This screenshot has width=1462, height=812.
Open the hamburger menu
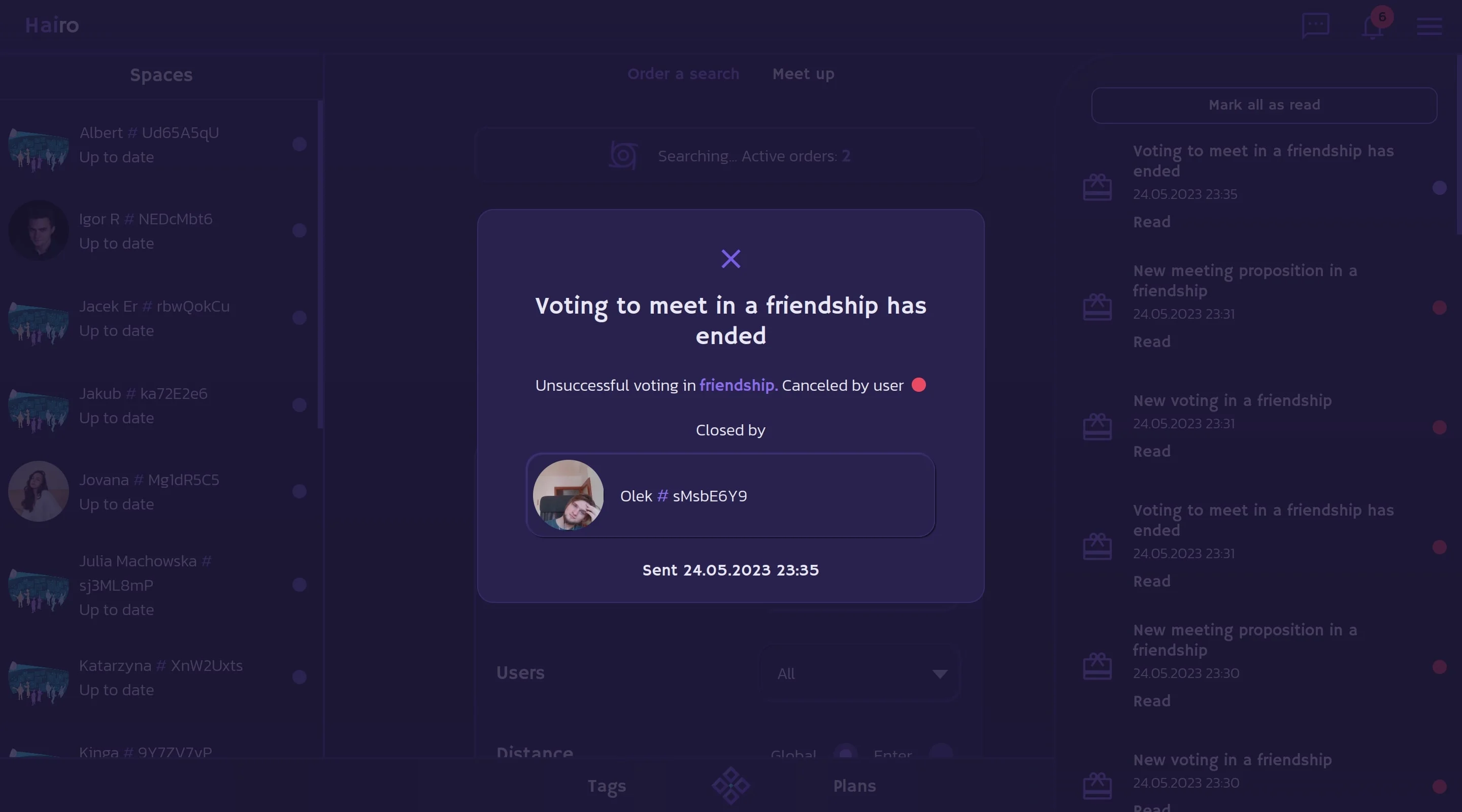[1429, 26]
